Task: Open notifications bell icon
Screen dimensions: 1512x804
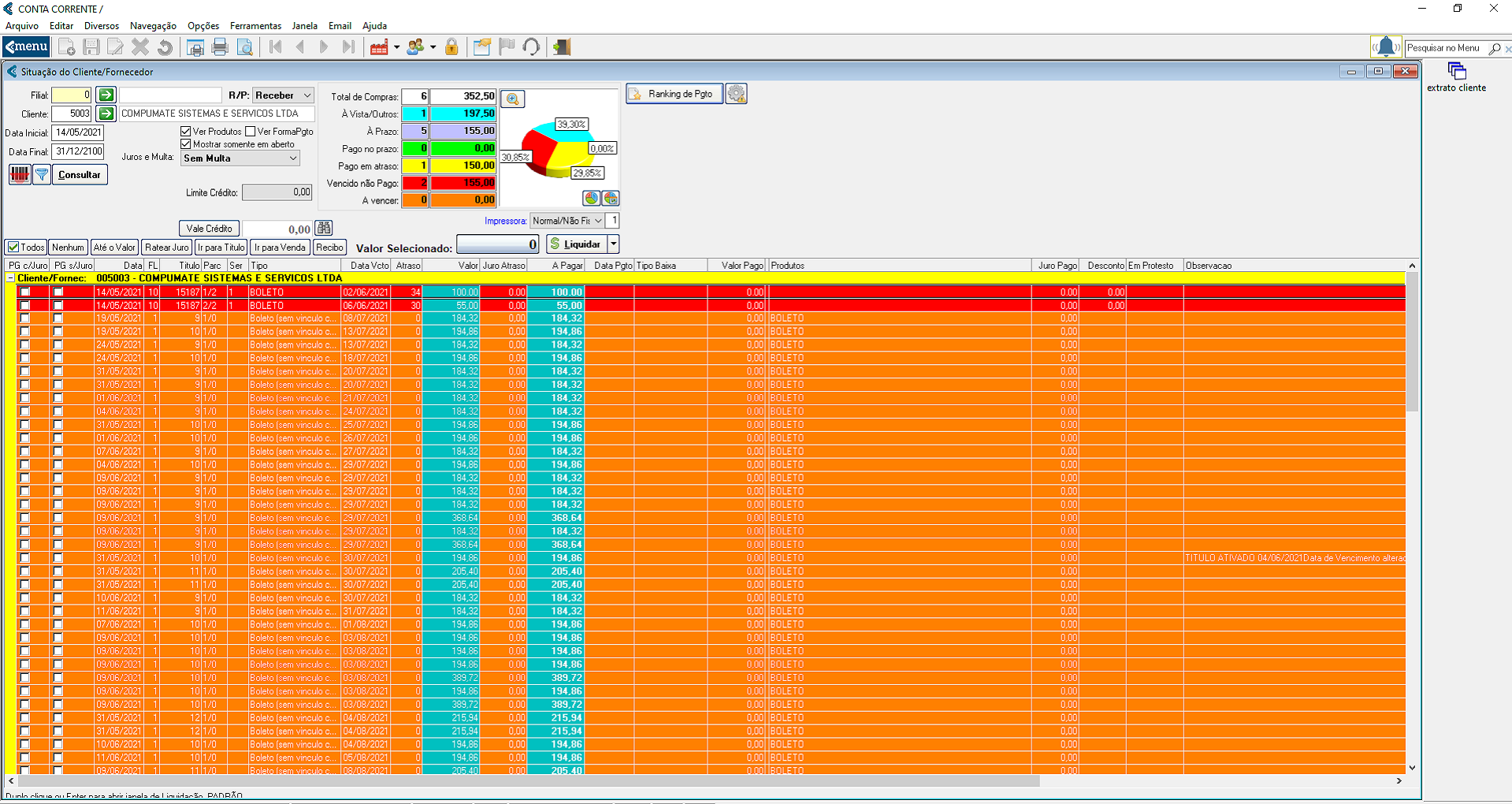Action: (x=1385, y=47)
